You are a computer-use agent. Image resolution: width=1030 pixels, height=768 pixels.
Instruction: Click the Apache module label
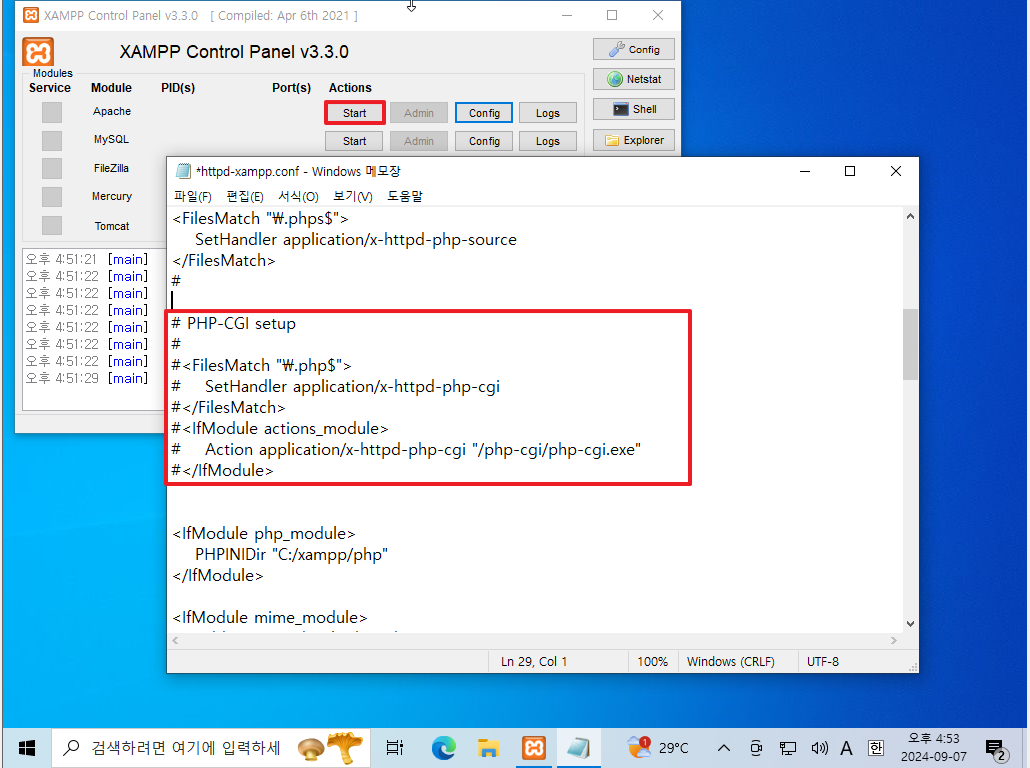112,111
